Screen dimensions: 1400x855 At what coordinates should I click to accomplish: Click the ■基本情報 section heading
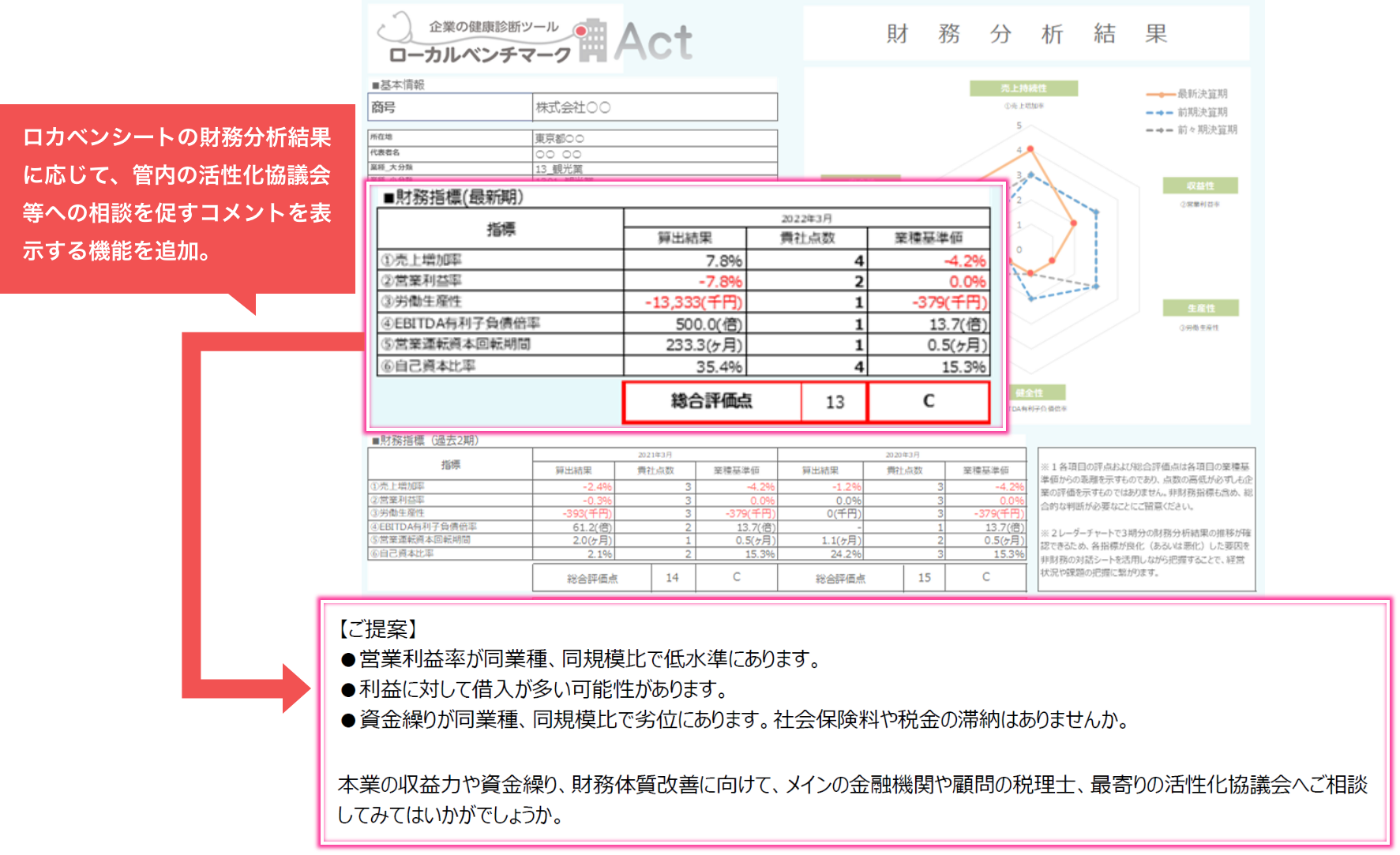point(399,84)
